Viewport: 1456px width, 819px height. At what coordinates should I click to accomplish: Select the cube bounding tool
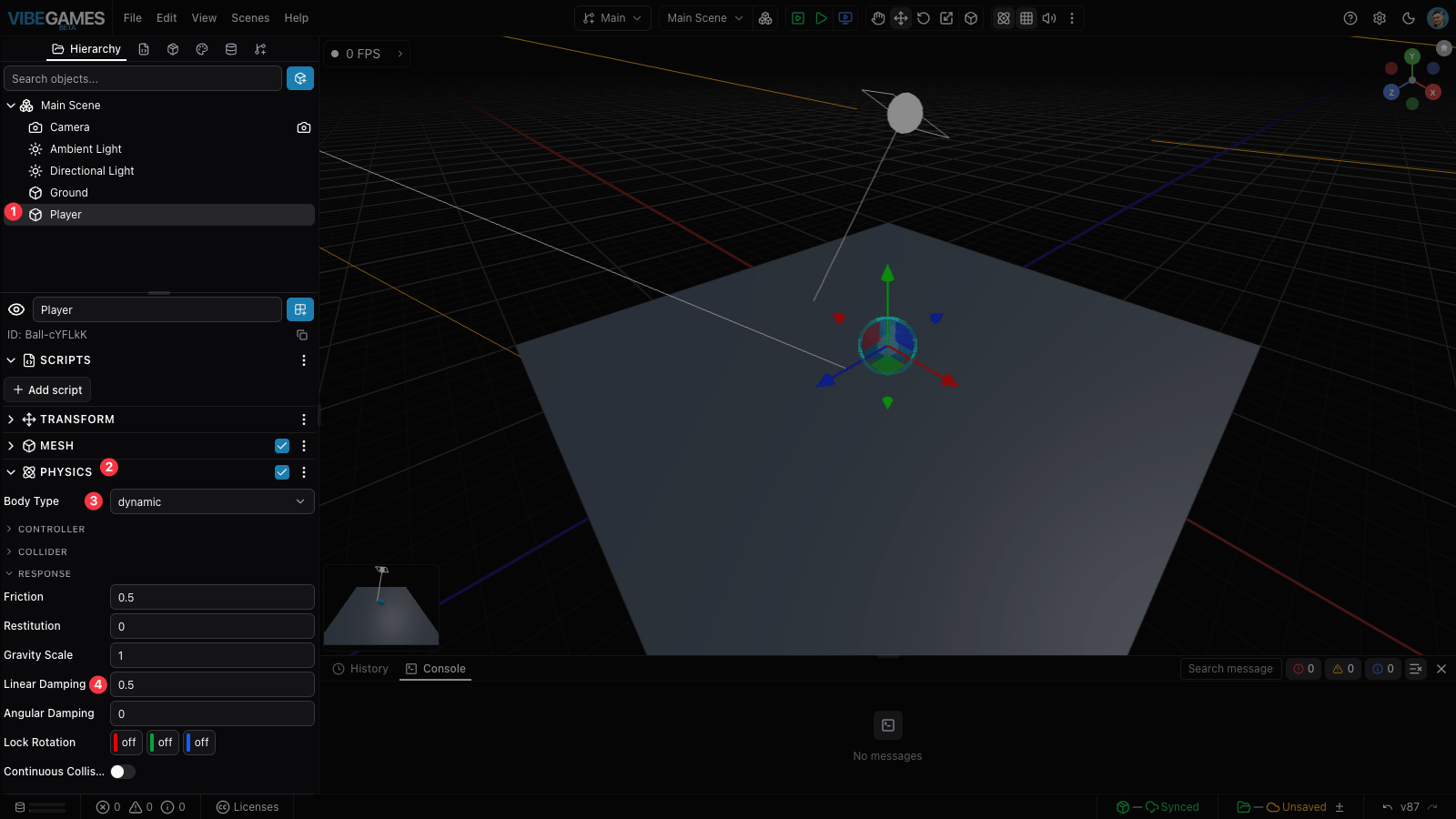(x=971, y=18)
